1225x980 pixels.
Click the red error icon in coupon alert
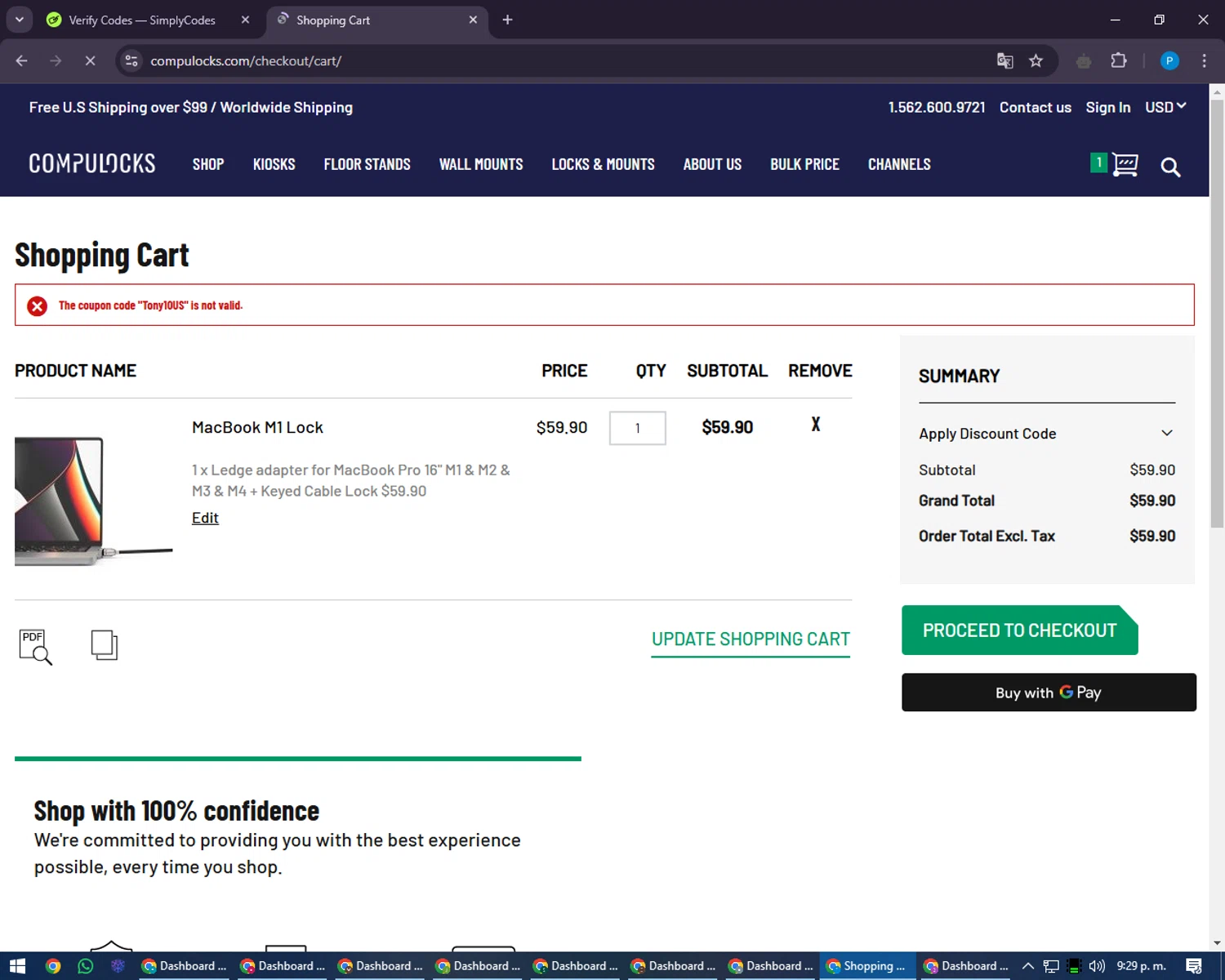point(37,306)
